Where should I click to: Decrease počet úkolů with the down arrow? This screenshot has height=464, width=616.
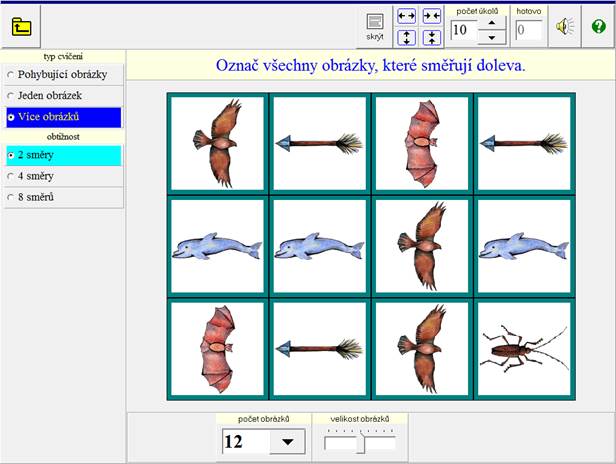[492, 37]
